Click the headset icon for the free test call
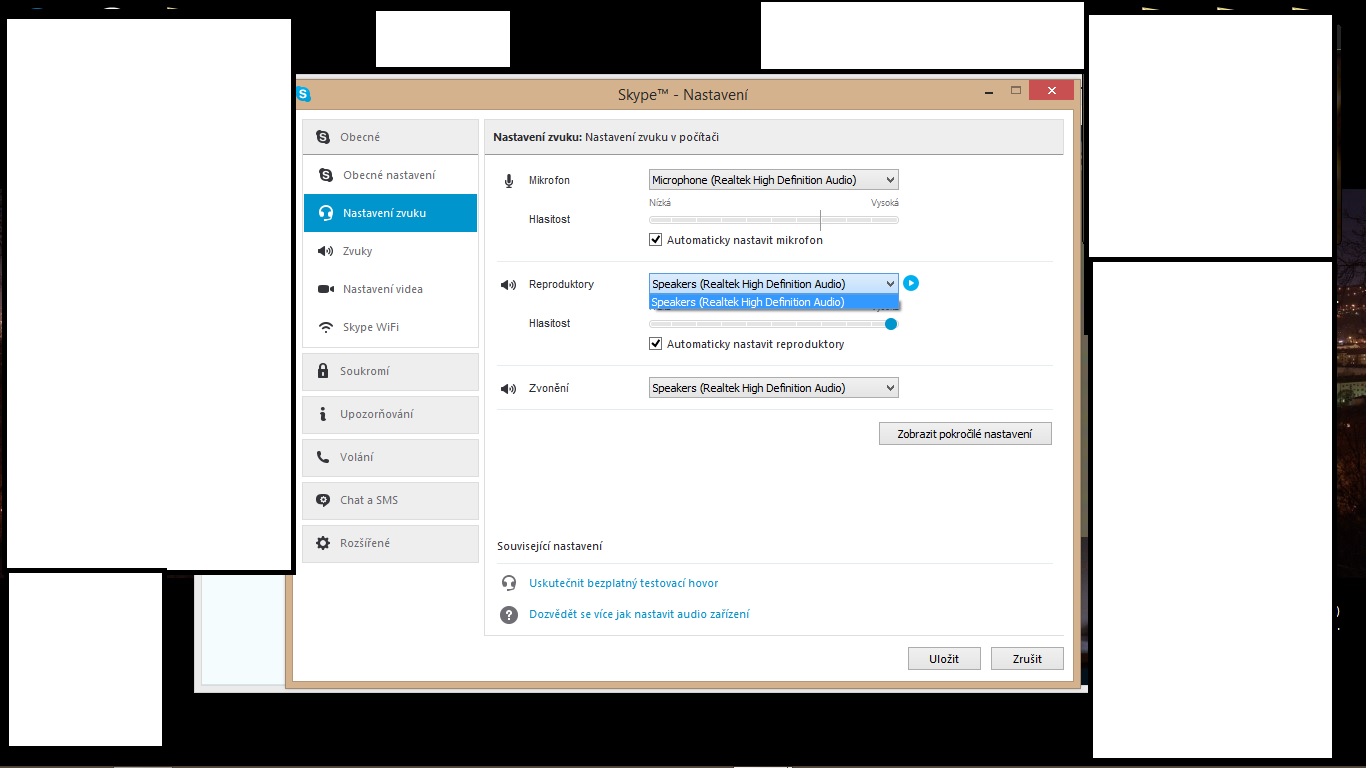 pyautogui.click(x=509, y=583)
